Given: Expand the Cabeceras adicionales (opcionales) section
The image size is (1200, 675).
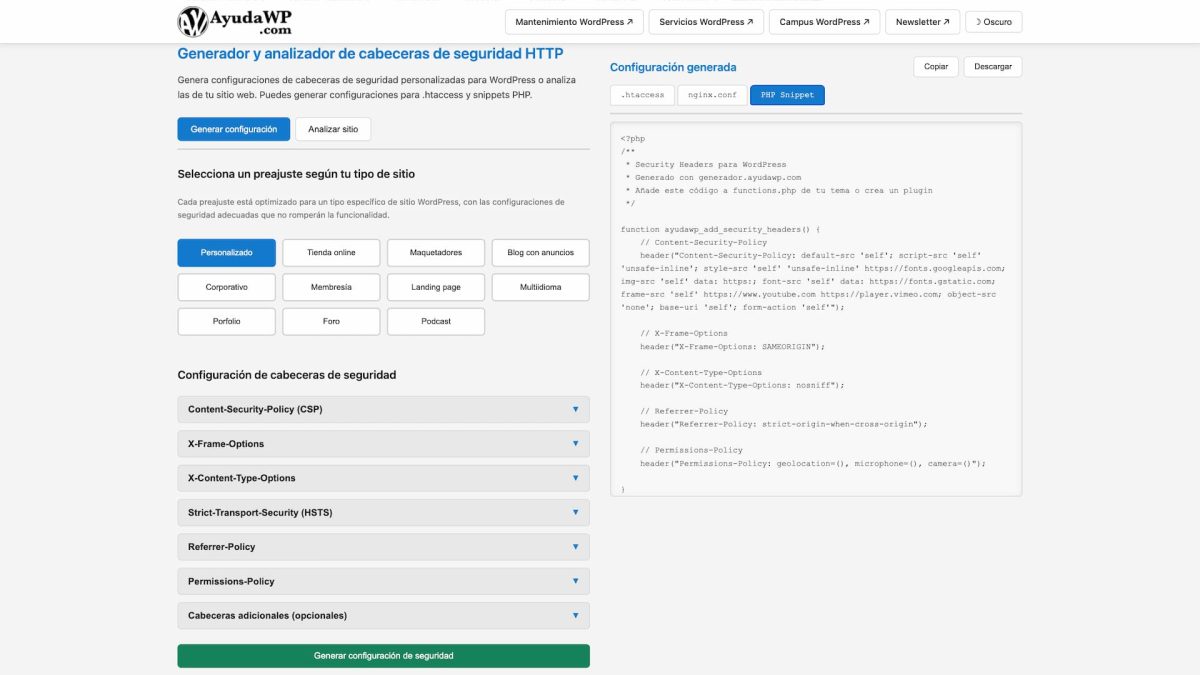Looking at the screenshot, I should click(x=383, y=616).
